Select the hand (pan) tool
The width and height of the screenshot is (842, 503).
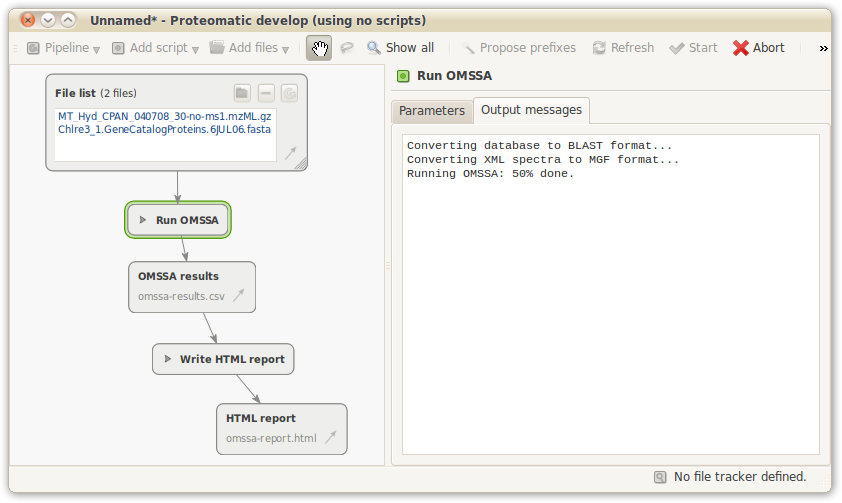point(319,48)
